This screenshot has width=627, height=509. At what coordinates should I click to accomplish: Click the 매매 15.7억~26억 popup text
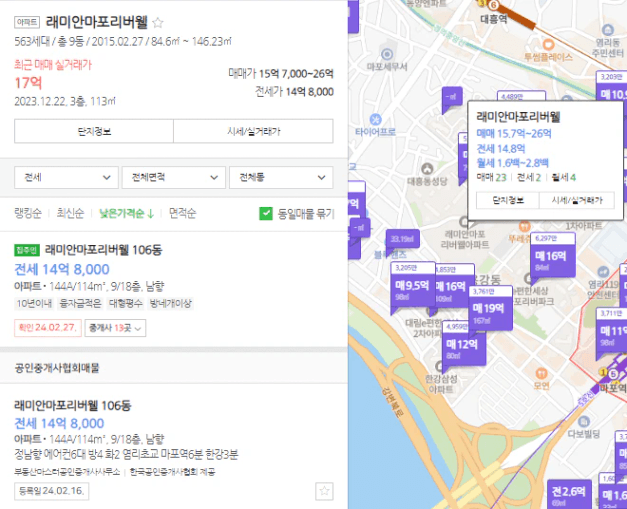[514, 134]
